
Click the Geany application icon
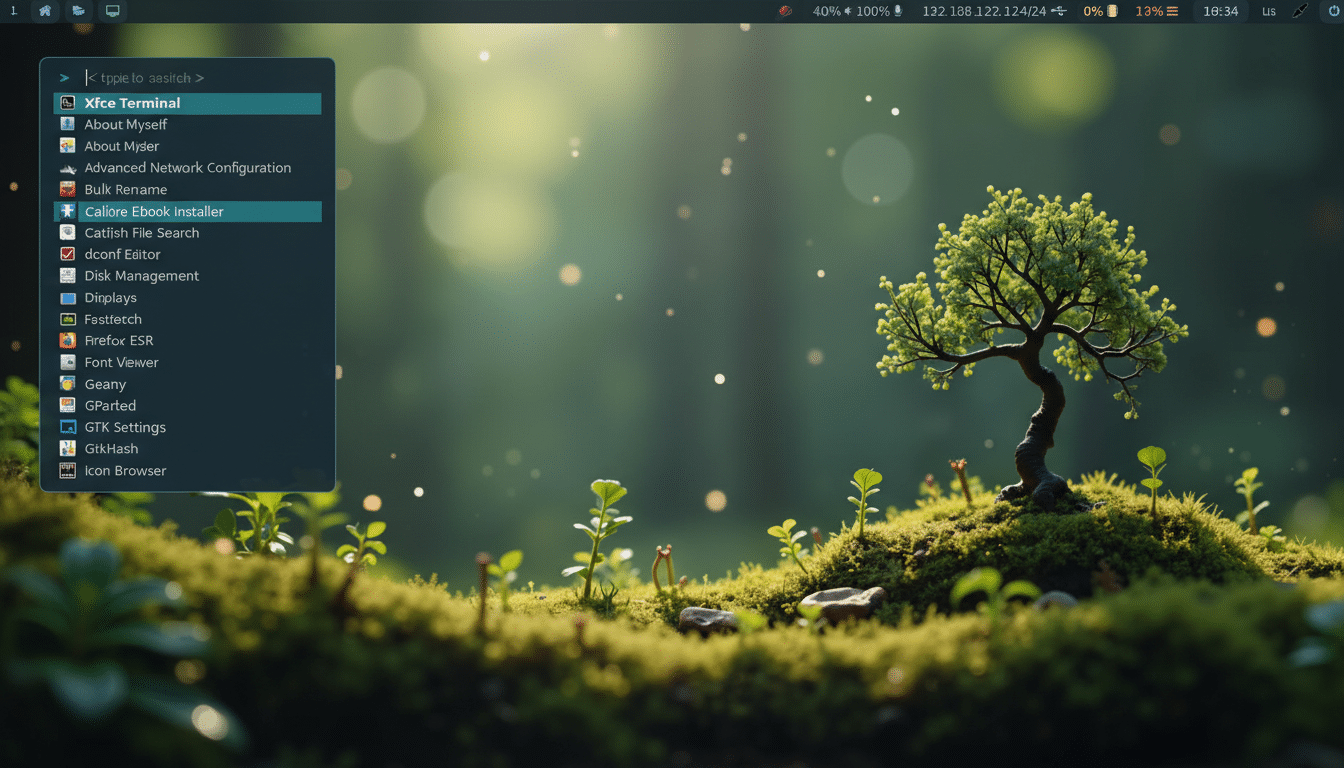(67, 383)
